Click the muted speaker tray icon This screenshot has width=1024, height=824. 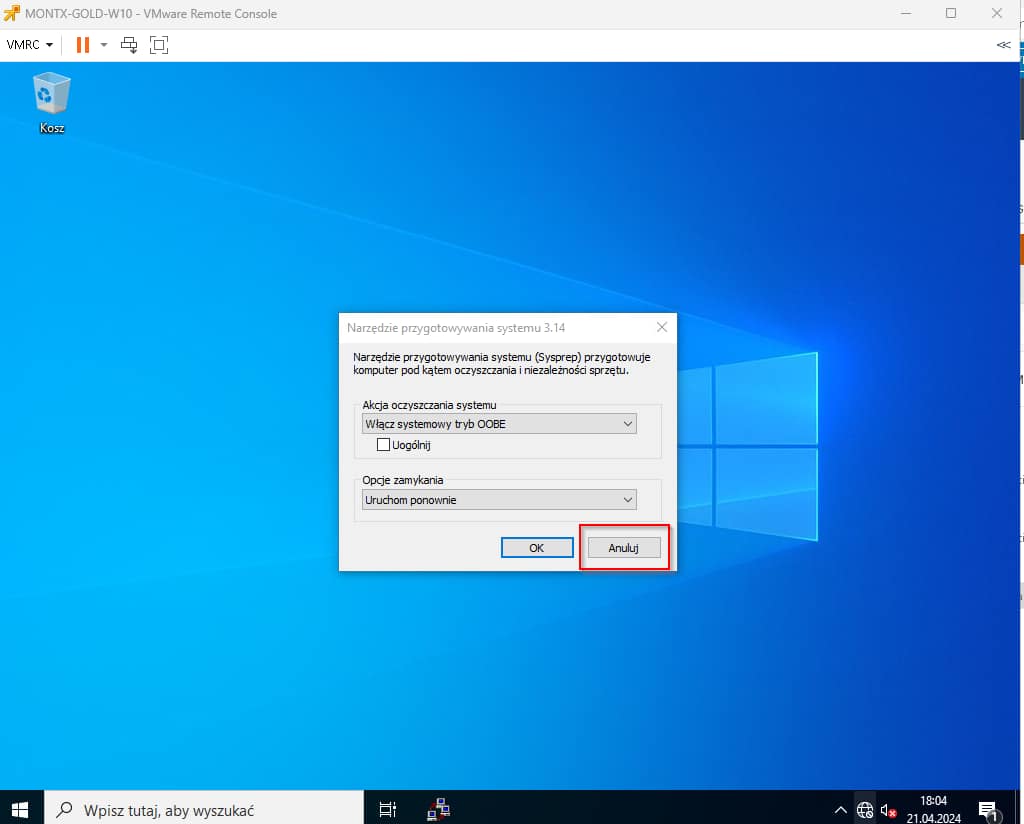point(888,810)
